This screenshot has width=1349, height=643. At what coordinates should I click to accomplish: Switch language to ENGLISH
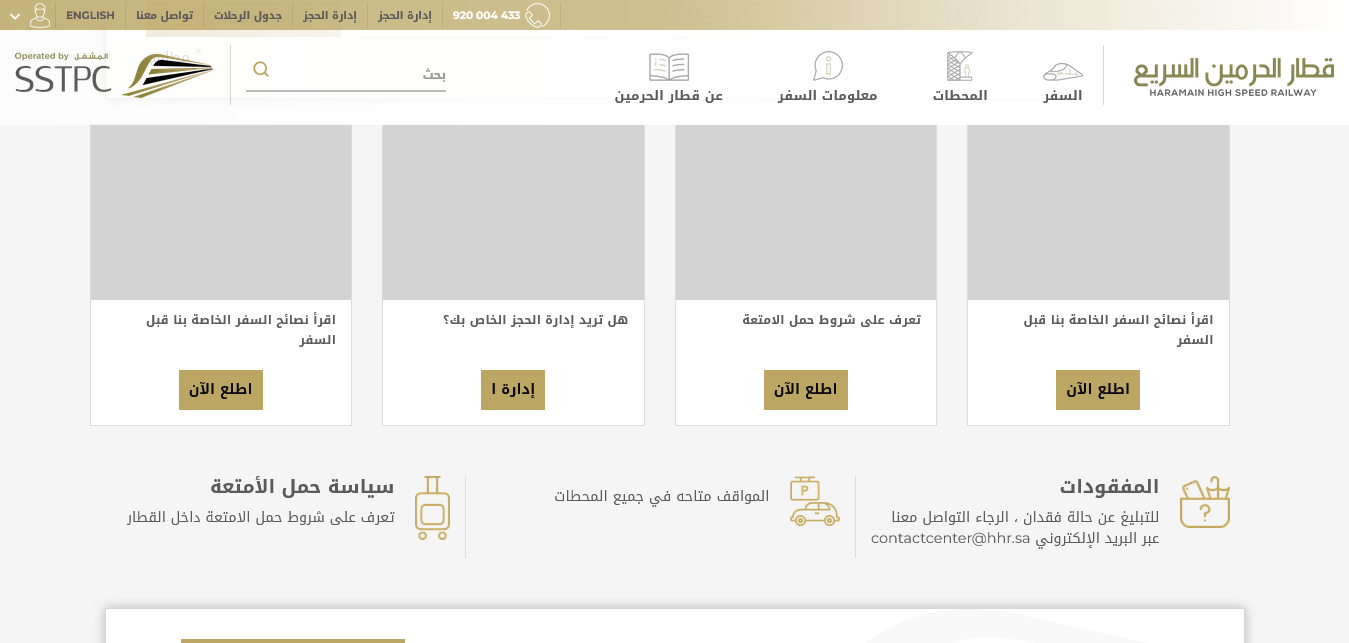tap(90, 15)
